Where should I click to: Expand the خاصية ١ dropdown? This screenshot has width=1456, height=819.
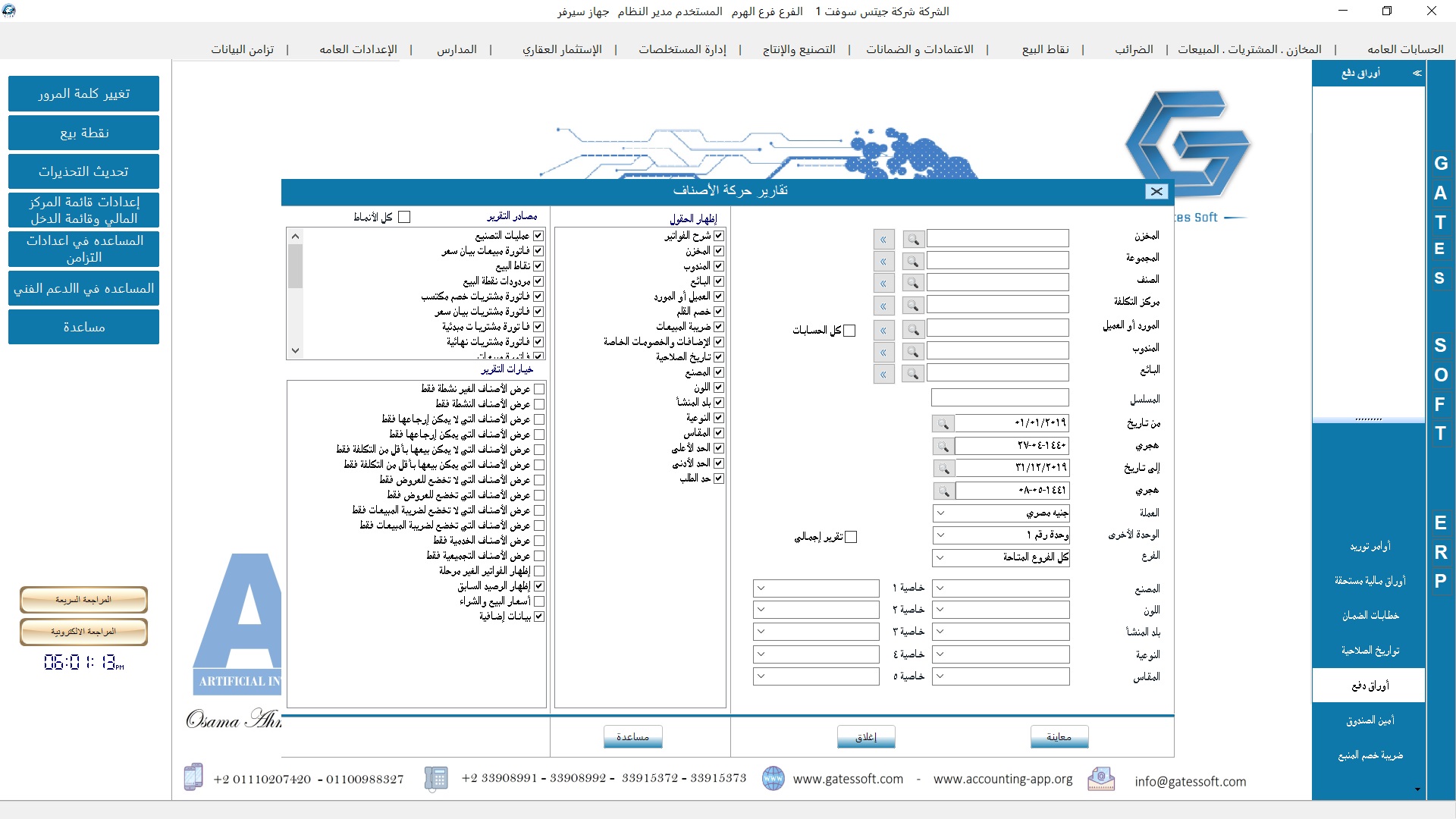(x=816, y=588)
